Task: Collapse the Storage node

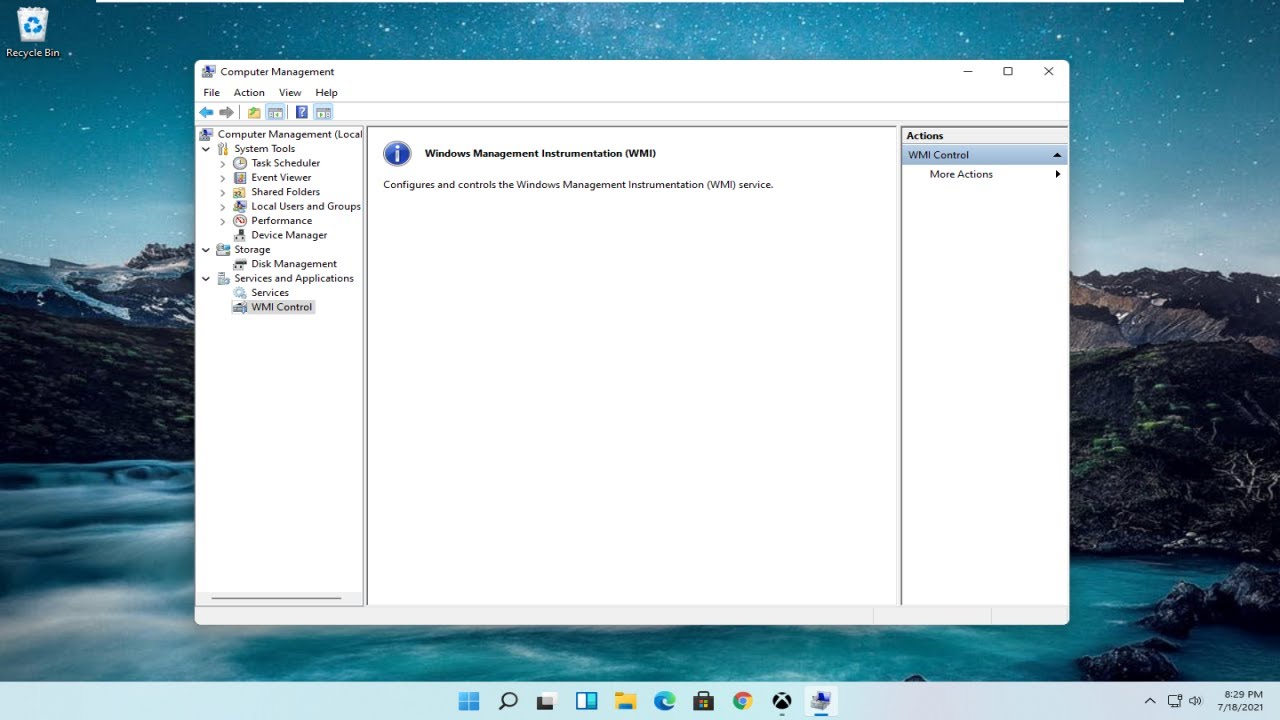Action: [206, 250]
